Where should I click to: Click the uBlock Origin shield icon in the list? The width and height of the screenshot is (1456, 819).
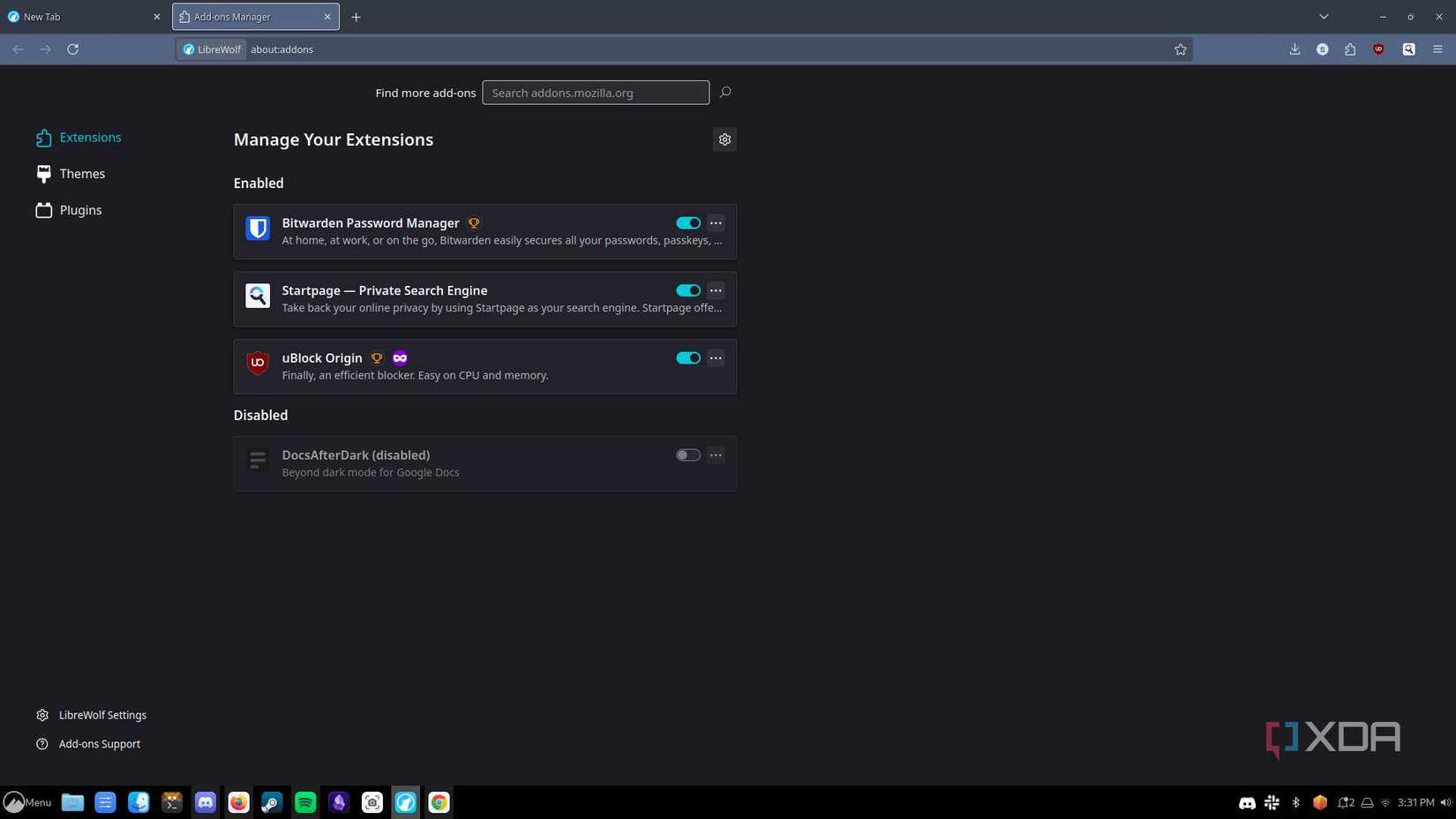pyautogui.click(x=258, y=363)
